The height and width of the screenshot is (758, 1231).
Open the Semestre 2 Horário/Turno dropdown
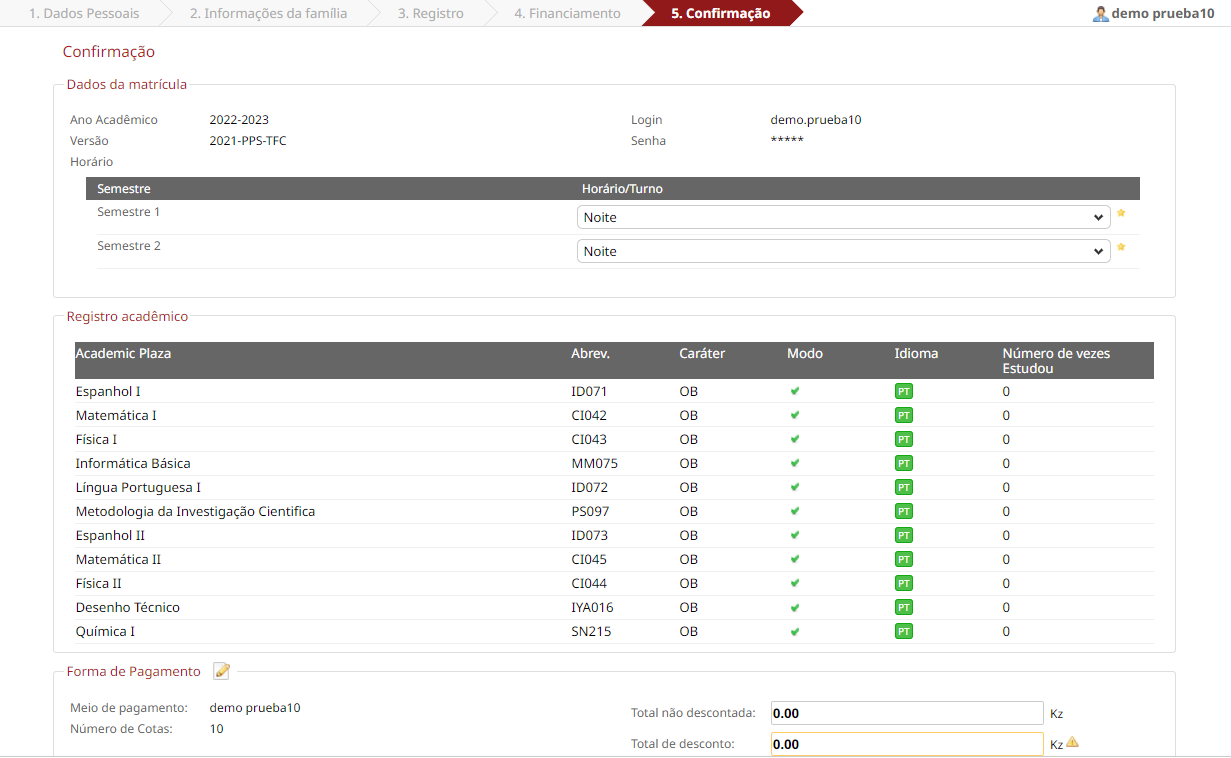tap(843, 251)
